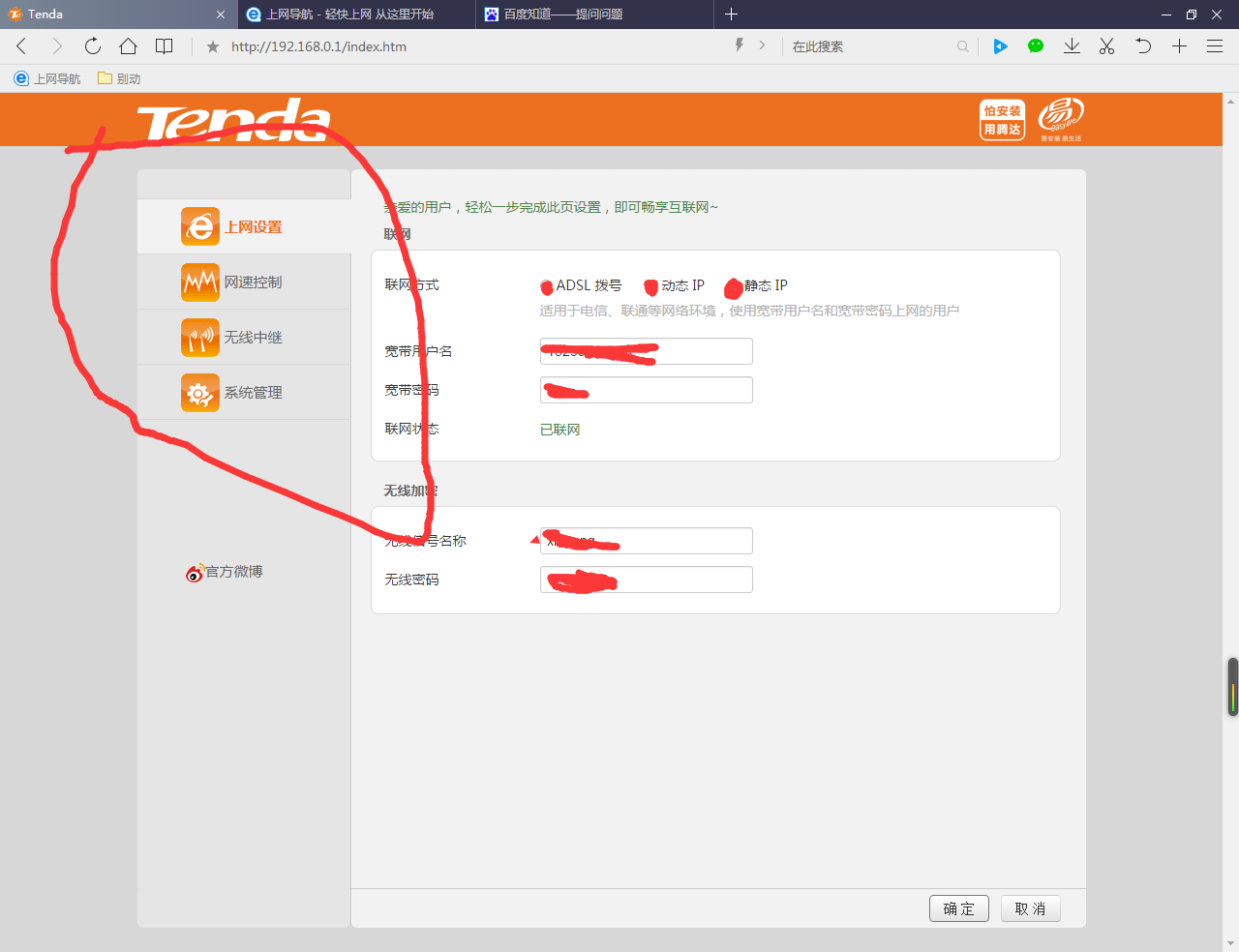Click the 系统管理 gear icon
1239x952 pixels.
(x=200, y=392)
